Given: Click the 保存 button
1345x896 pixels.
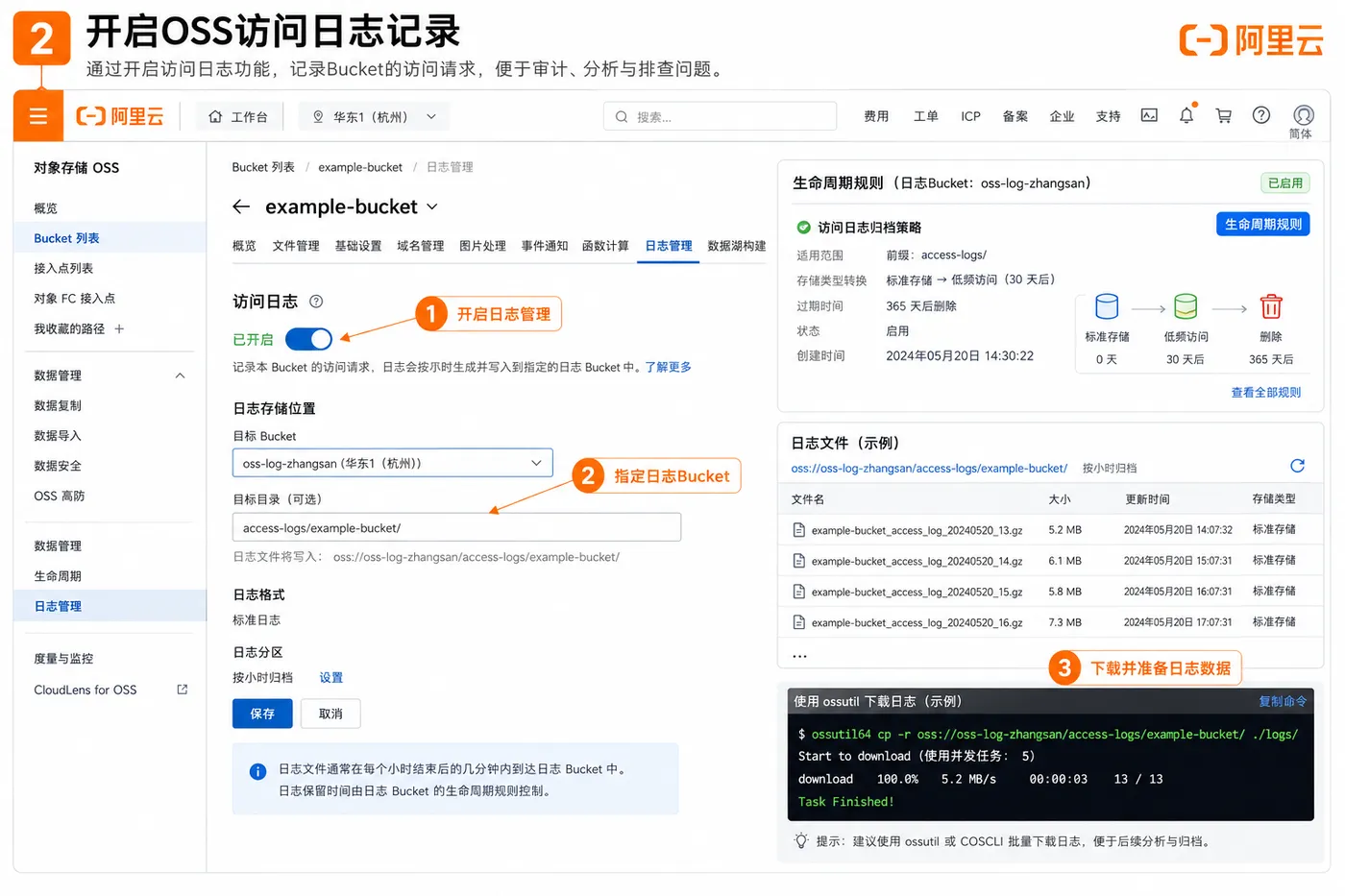Looking at the screenshot, I should 262,714.
